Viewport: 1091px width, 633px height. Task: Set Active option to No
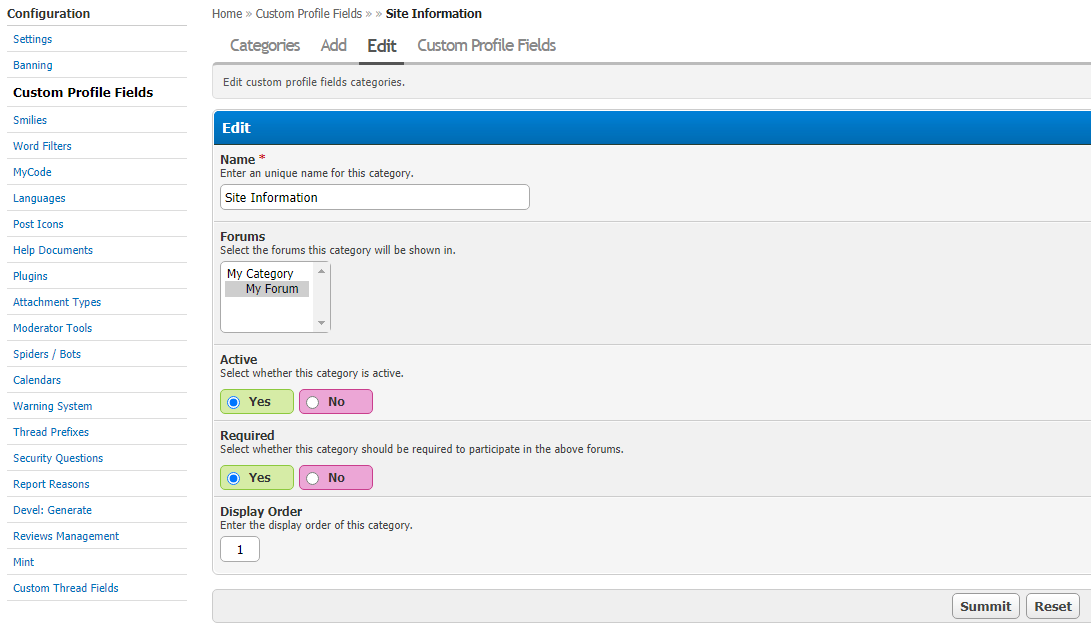(x=313, y=402)
